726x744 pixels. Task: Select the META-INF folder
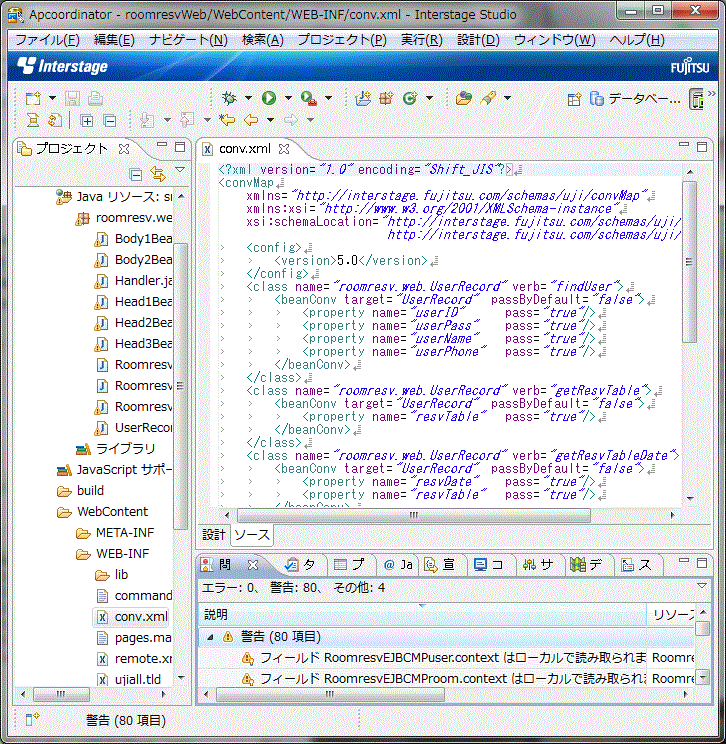coord(115,533)
